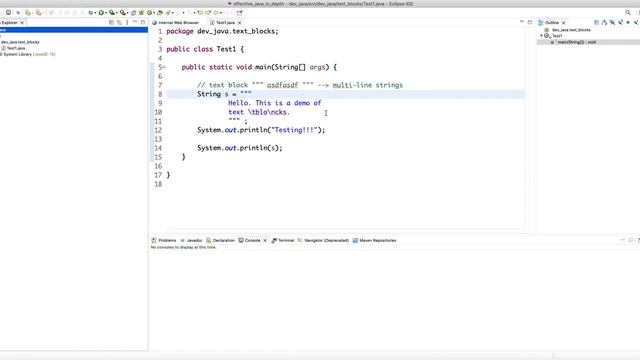Open dropdown beside Coverage button
Viewport: 640px width, 360px height.
pos(117,13)
